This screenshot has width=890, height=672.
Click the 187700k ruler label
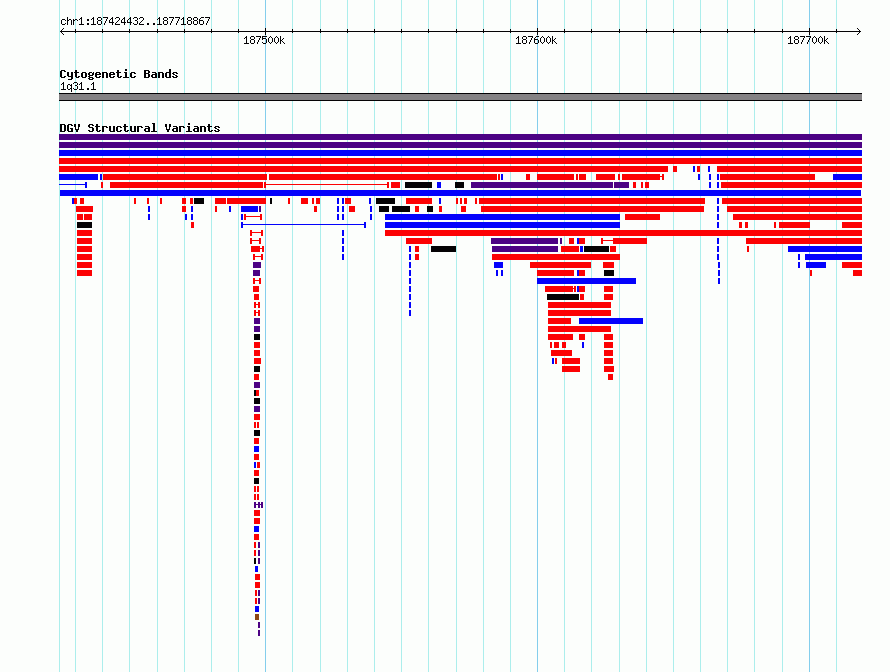pyautogui.click(x=808, y=40)
